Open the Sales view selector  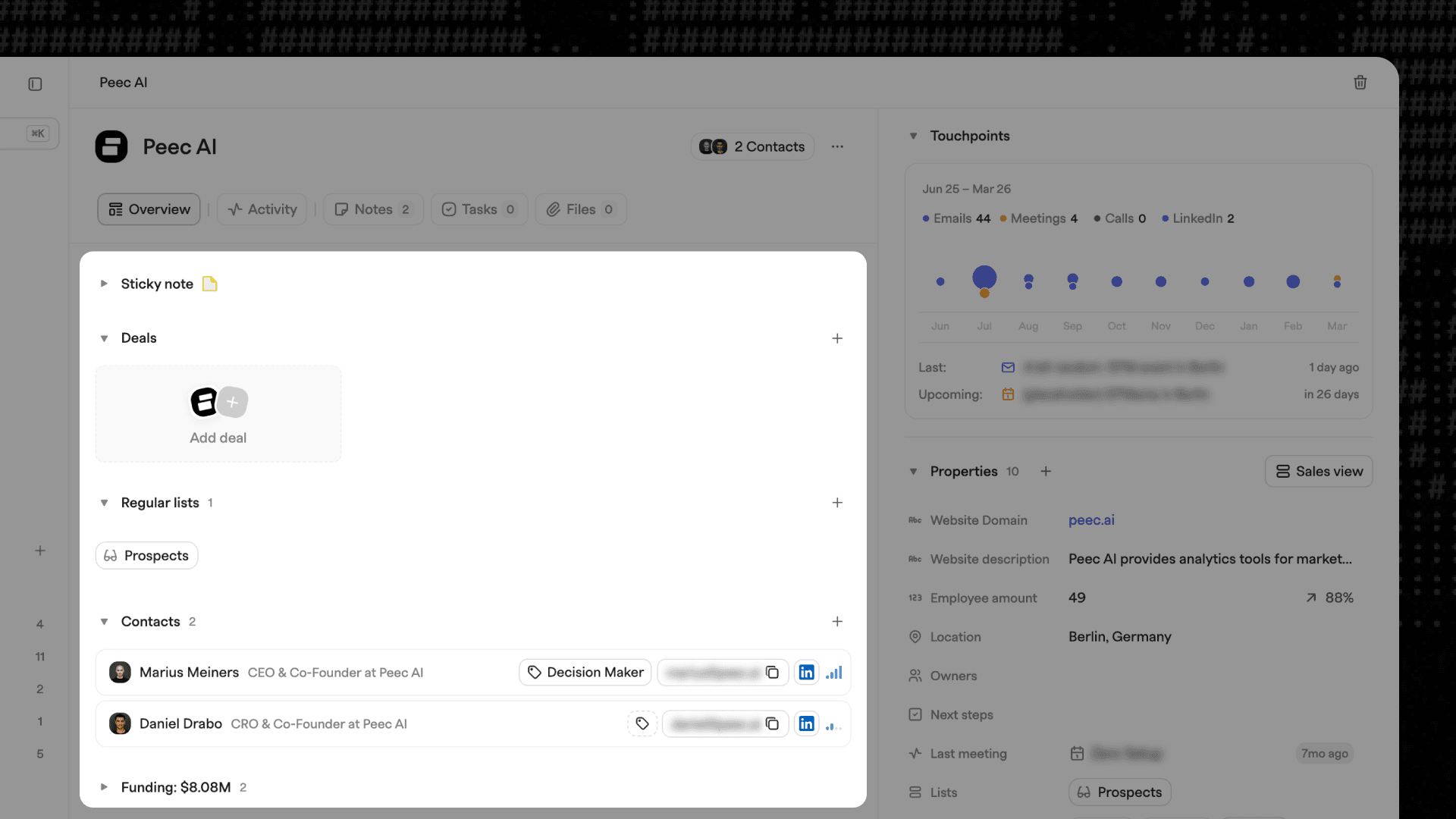pos(1319,472)
